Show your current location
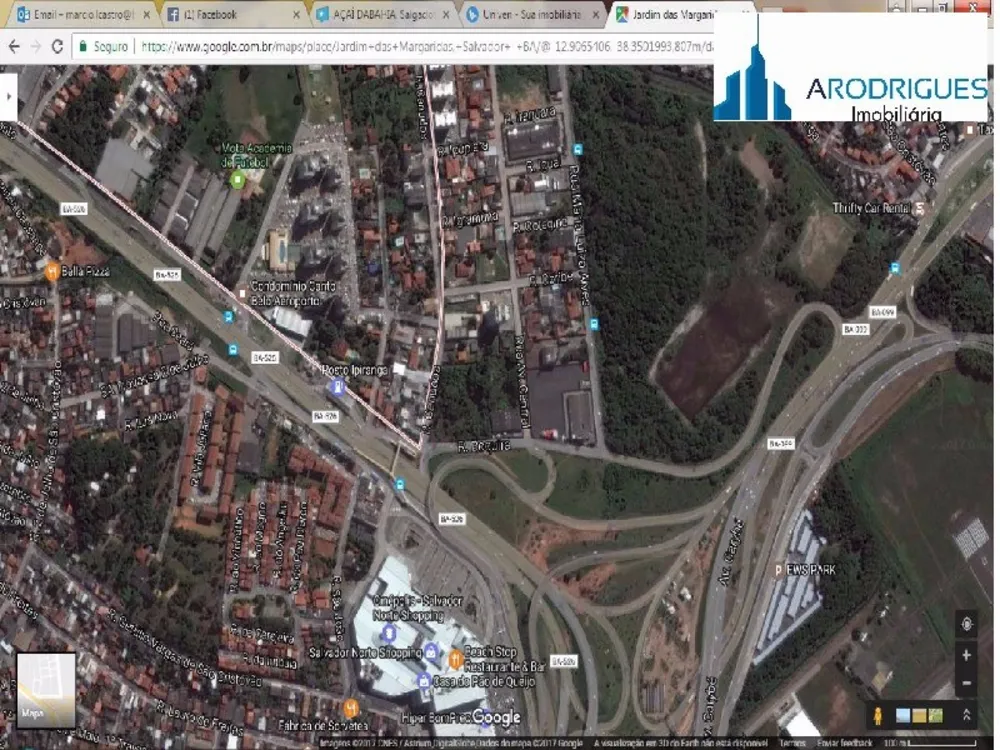Viewport: 1000px width, 750px height. 966,624
